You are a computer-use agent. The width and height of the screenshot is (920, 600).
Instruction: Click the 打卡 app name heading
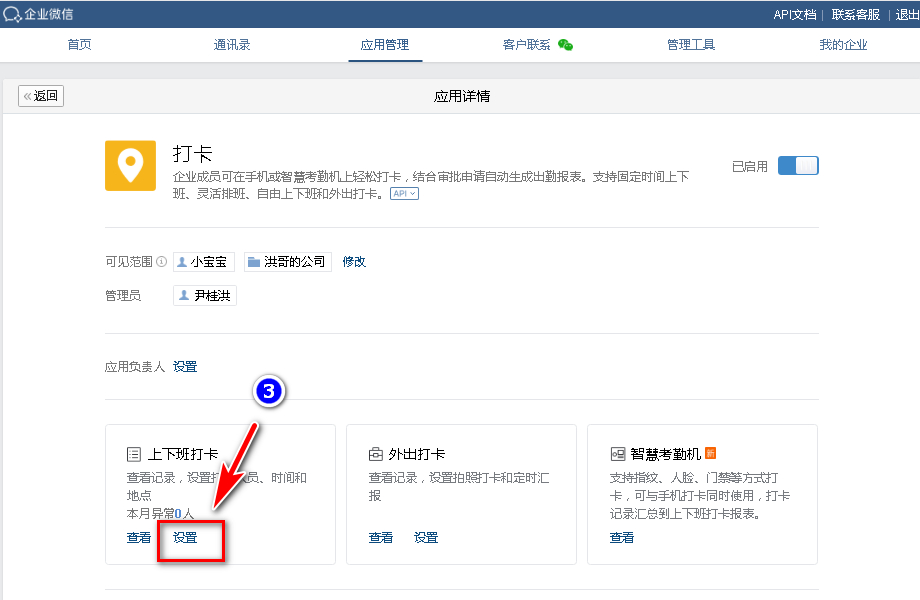point(192,154)
